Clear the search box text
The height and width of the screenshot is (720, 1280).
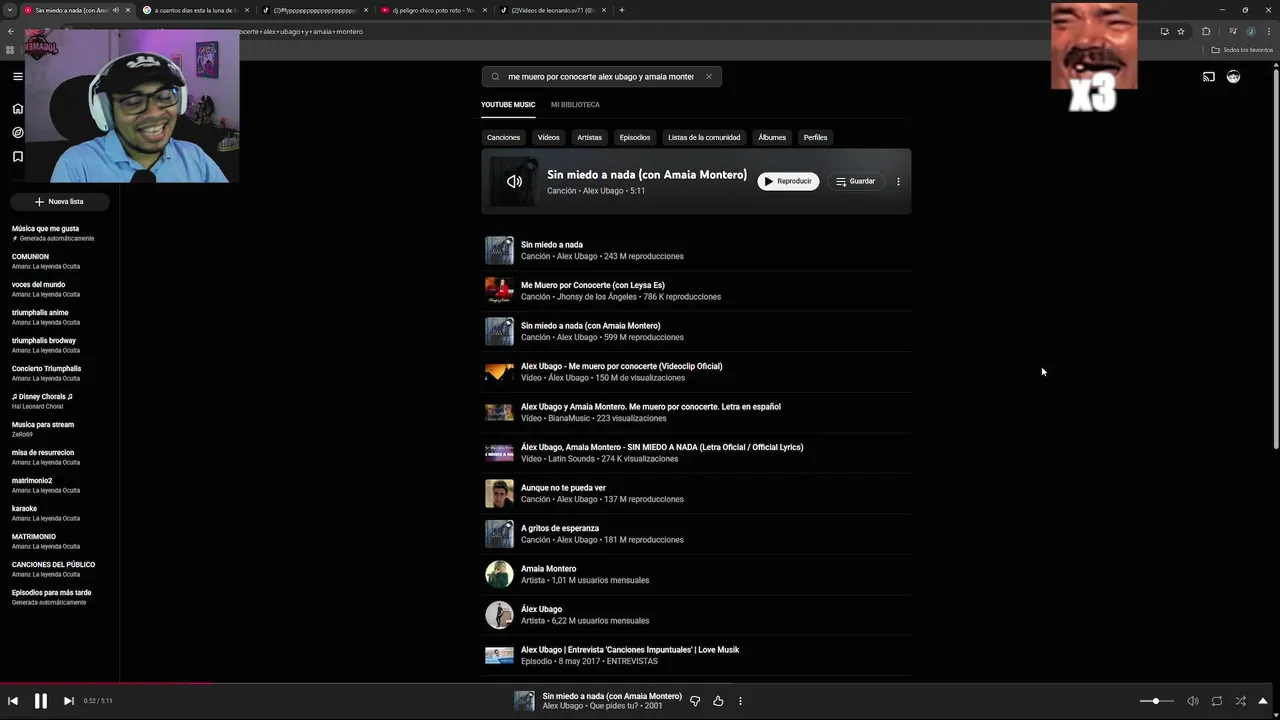[709, 76]
